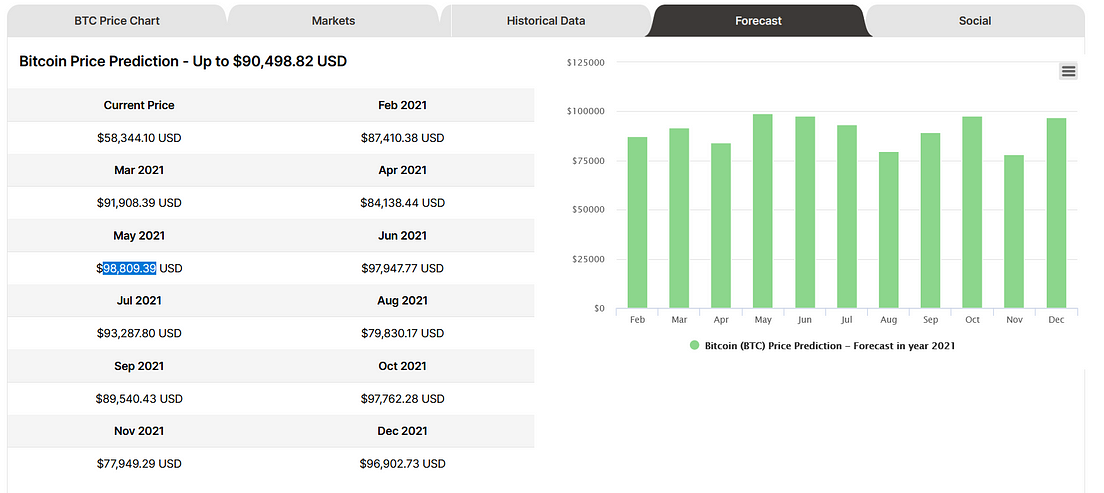The height and width of the screenshot is (493, 1104).
Task: Click the Apr 2021 header cell
Action: coord(402,170)
